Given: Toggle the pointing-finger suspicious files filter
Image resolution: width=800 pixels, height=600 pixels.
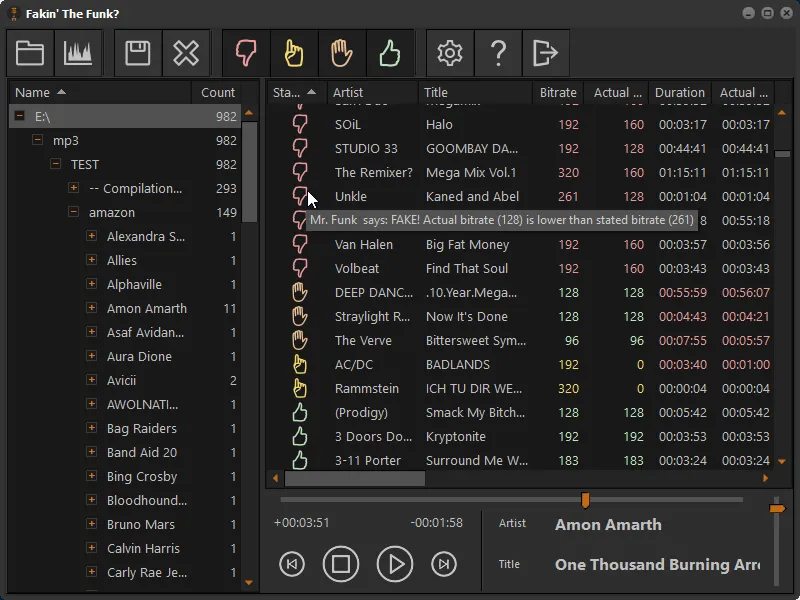Looking at the screenshot, I should 294,53.
